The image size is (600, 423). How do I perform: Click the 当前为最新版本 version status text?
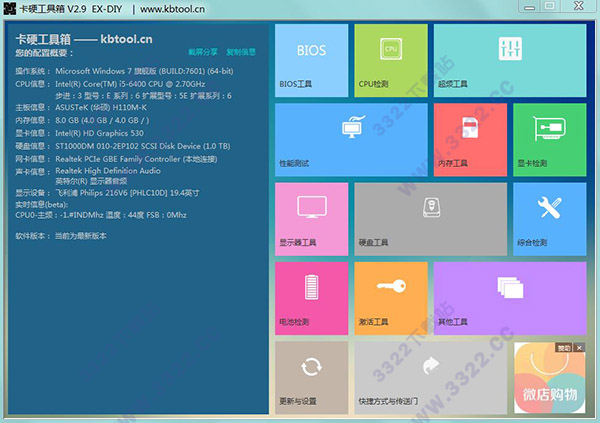click(x=81, y=236)
